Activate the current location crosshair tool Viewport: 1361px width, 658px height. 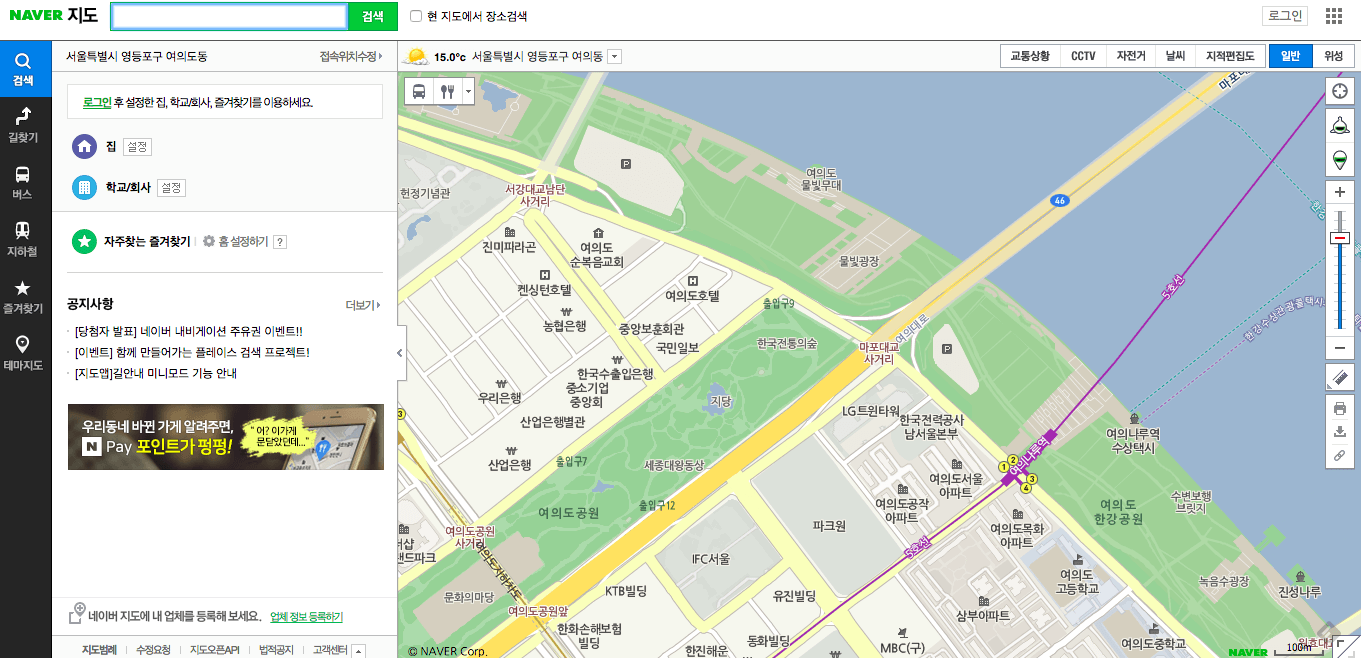tap(1340, 91)
